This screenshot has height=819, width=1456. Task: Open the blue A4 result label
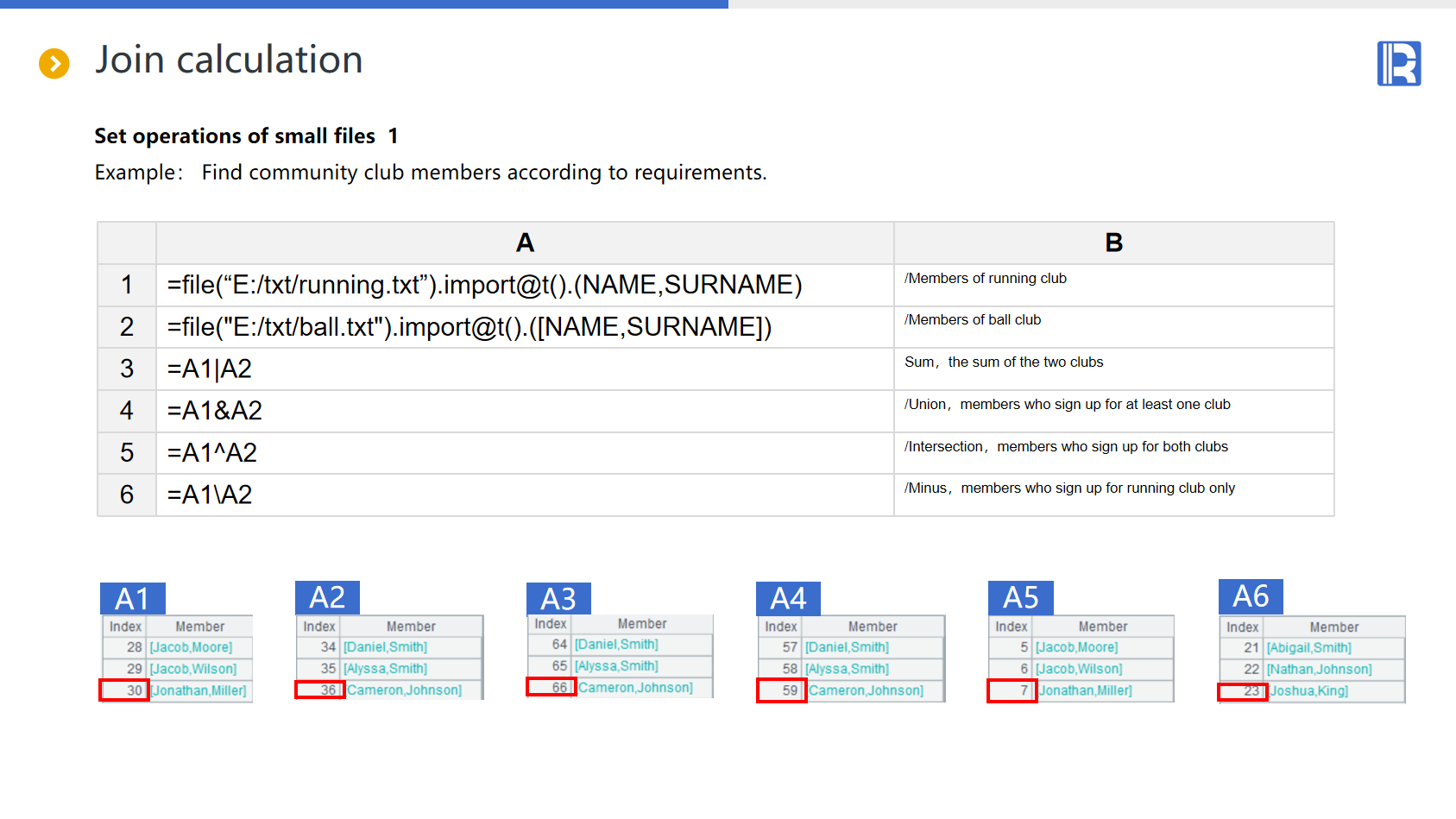click(x=788, y=598)
